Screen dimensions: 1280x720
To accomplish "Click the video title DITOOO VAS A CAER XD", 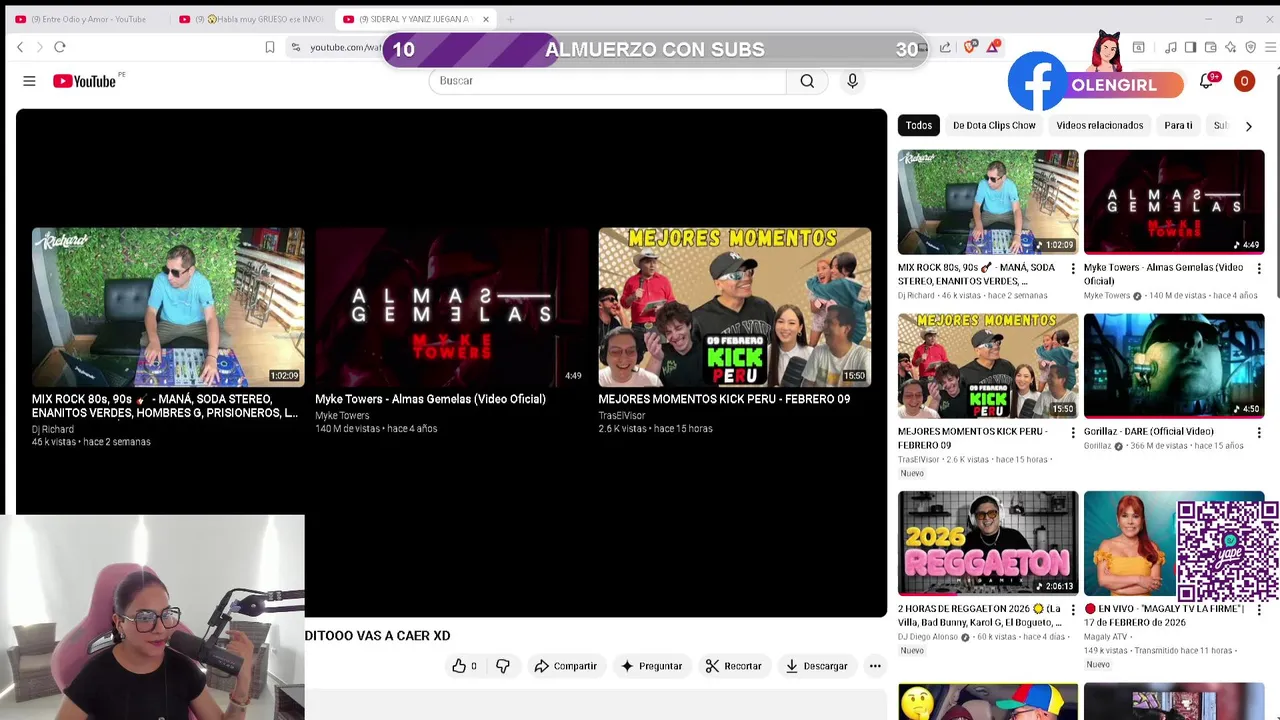I will tap(377, 636).
